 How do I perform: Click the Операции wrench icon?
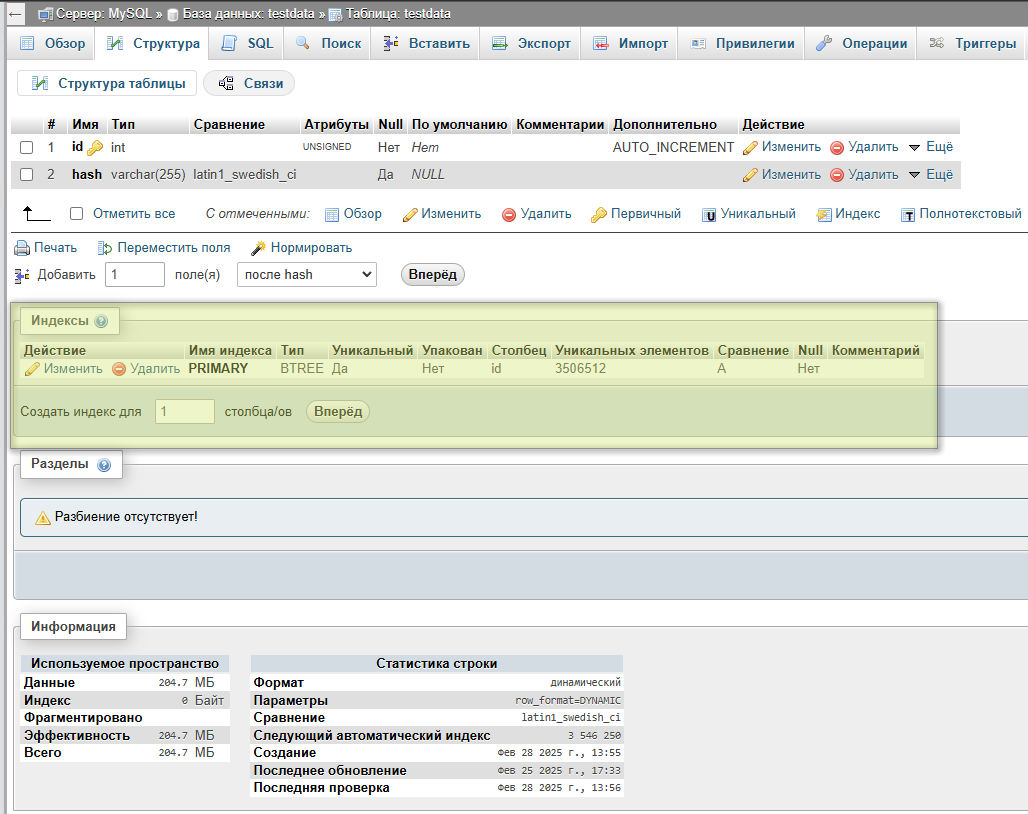[x=823, y=43]
